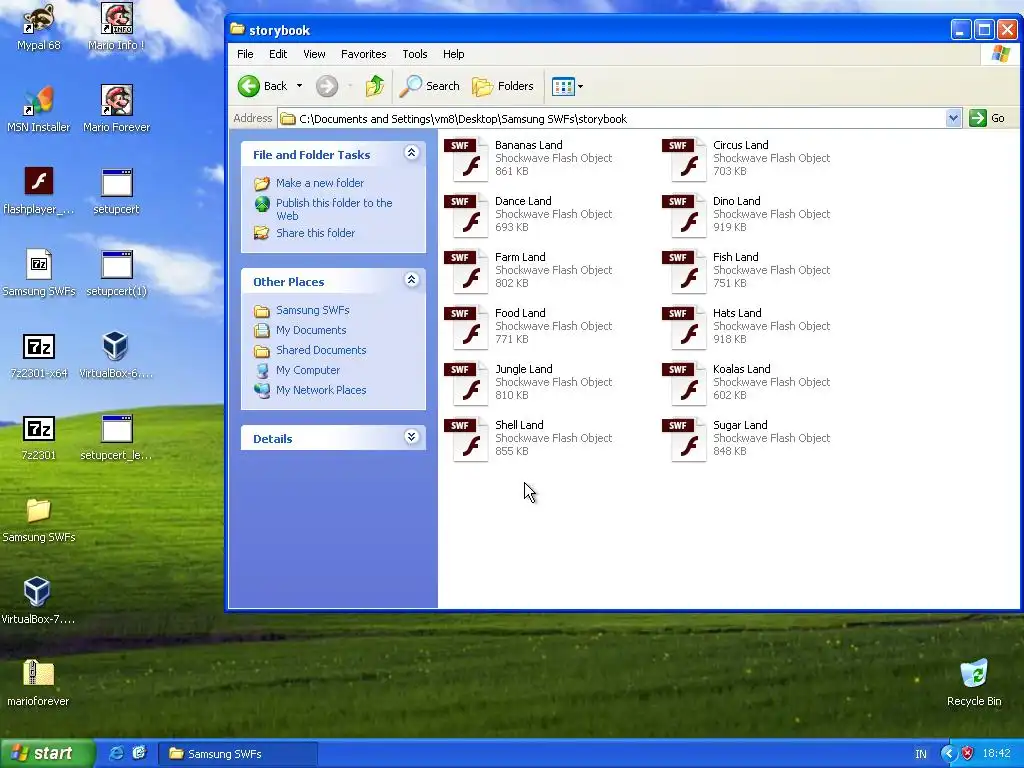Go to Samsung SWFs in Other Places

[x=312, y=310]
